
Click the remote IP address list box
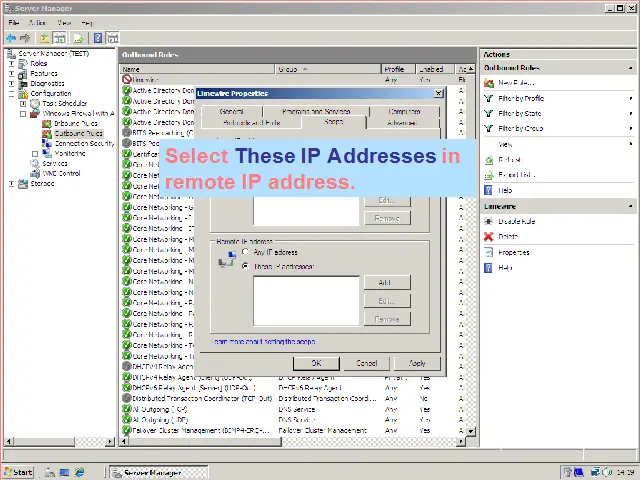306,301
